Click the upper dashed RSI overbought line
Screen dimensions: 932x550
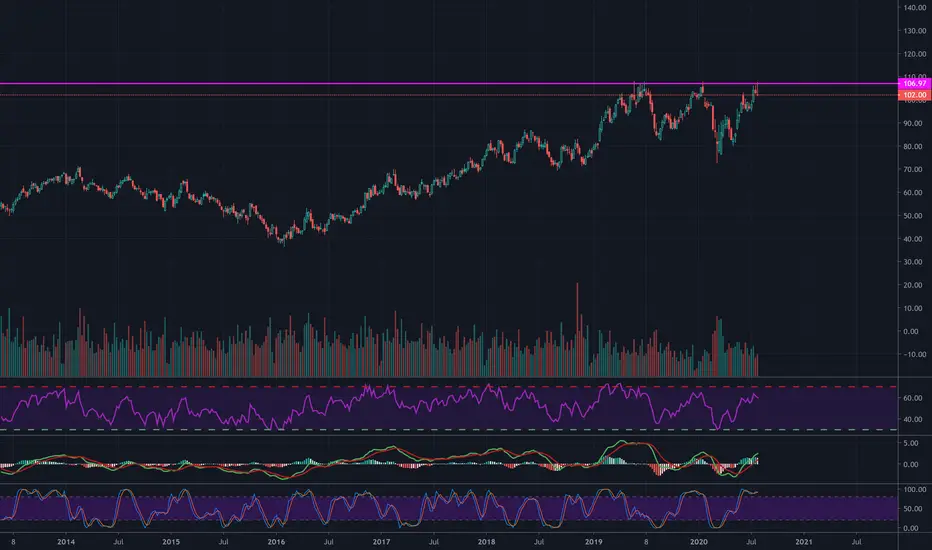(449, 387)
